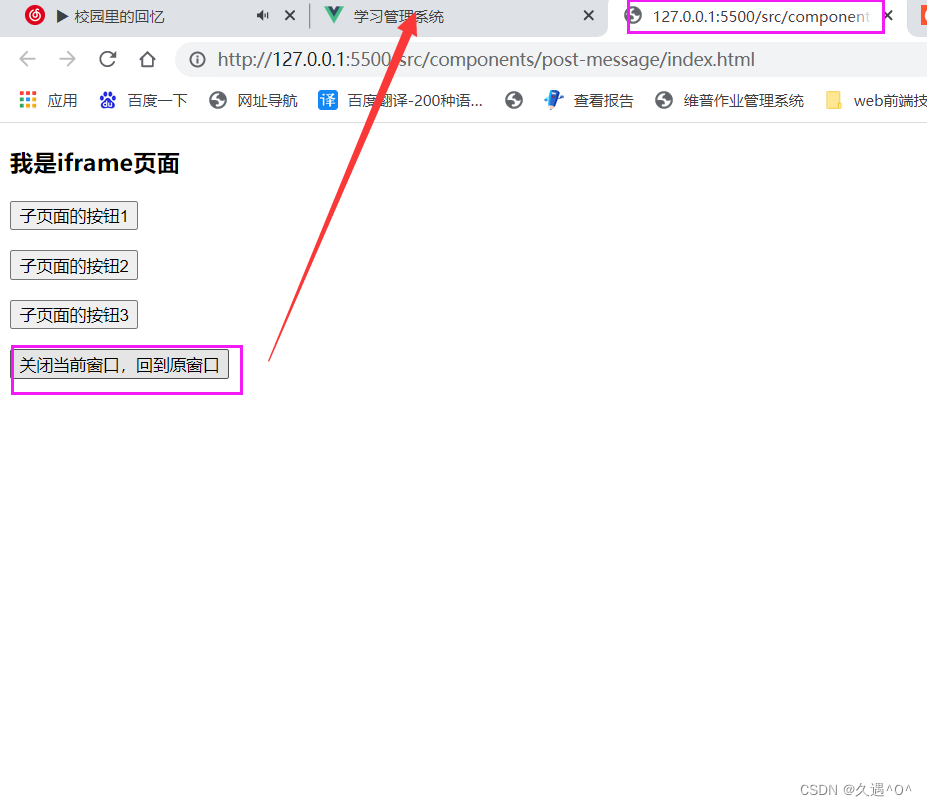Click the Vue icon on 学习管理系统 tab
Viewport: 927px width, 806px height.
pyautogui.click(x=333, y=16)
